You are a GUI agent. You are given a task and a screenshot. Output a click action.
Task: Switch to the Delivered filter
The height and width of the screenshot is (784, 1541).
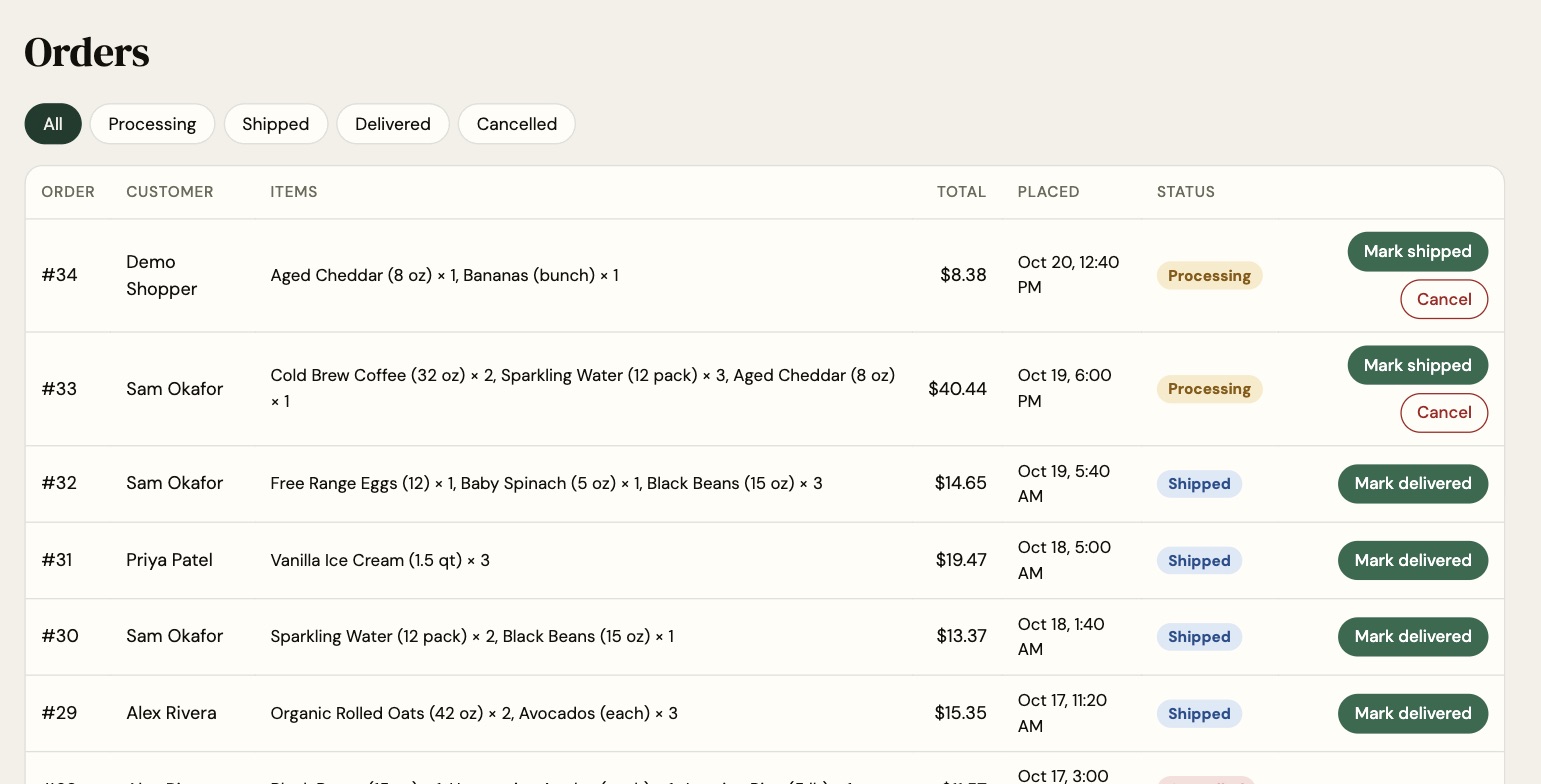(393, 124)
